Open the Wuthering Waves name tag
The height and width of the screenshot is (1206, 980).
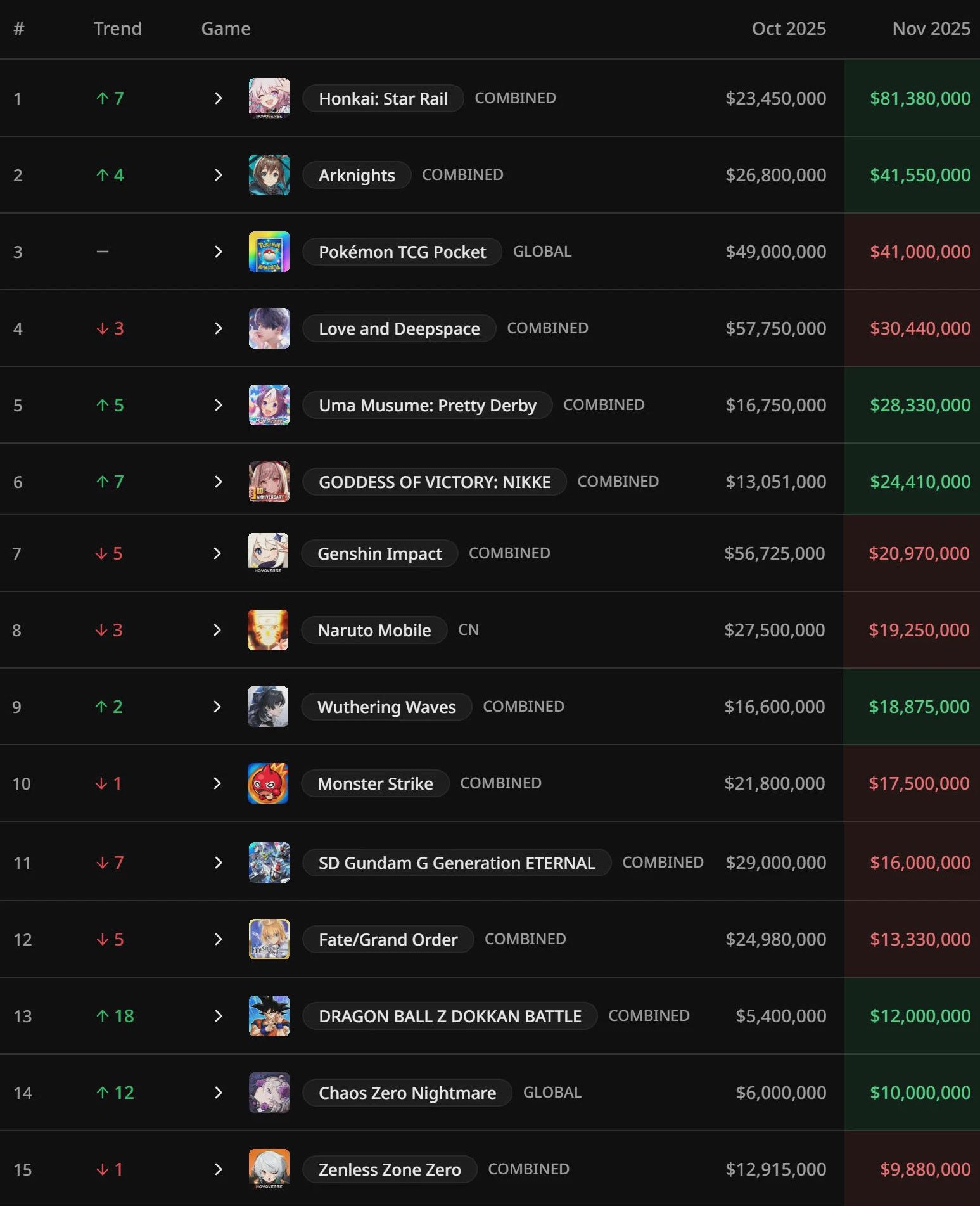pos(386,707)
